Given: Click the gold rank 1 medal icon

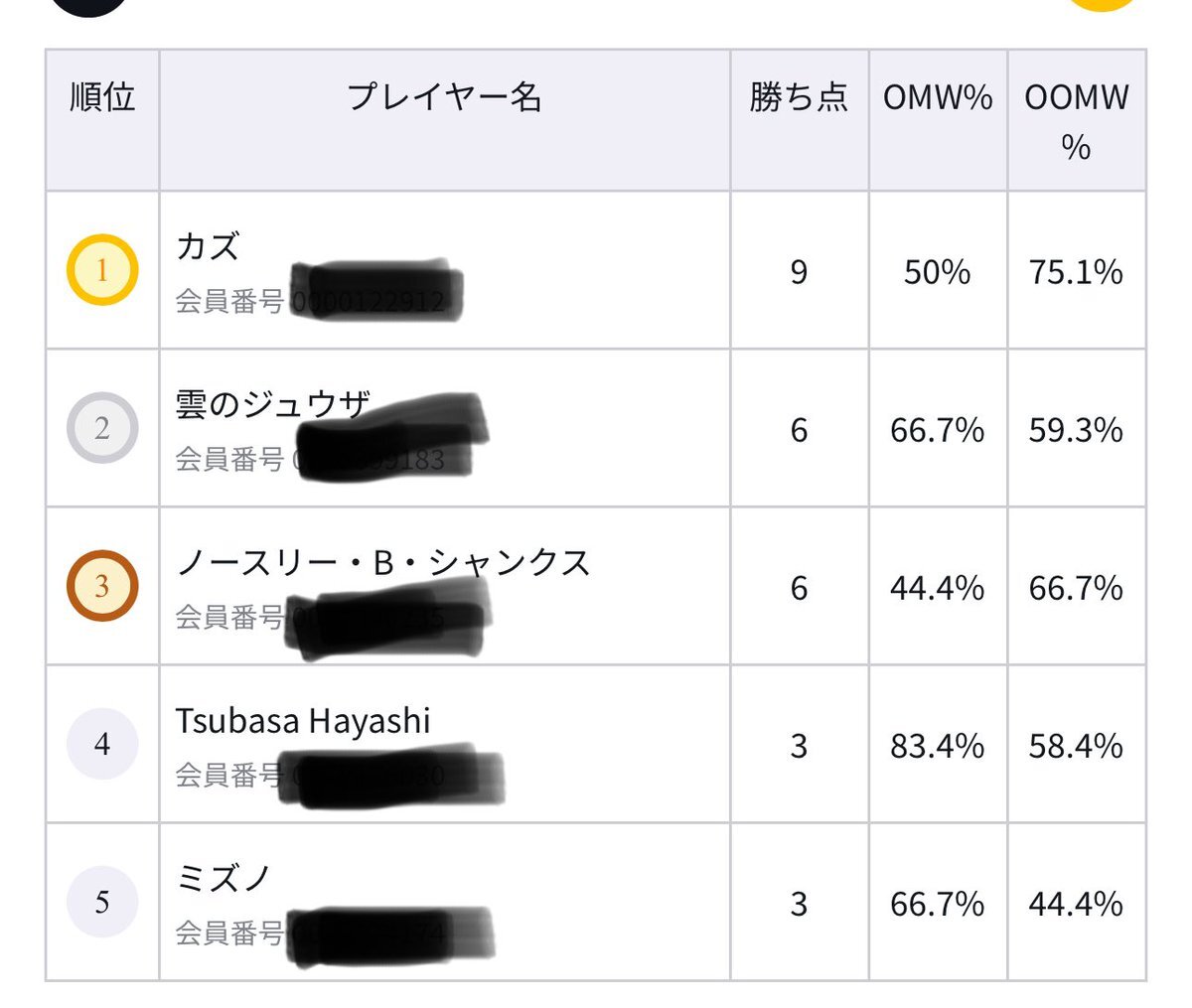Looking at the screenshot, I should [x=101, y=269].
